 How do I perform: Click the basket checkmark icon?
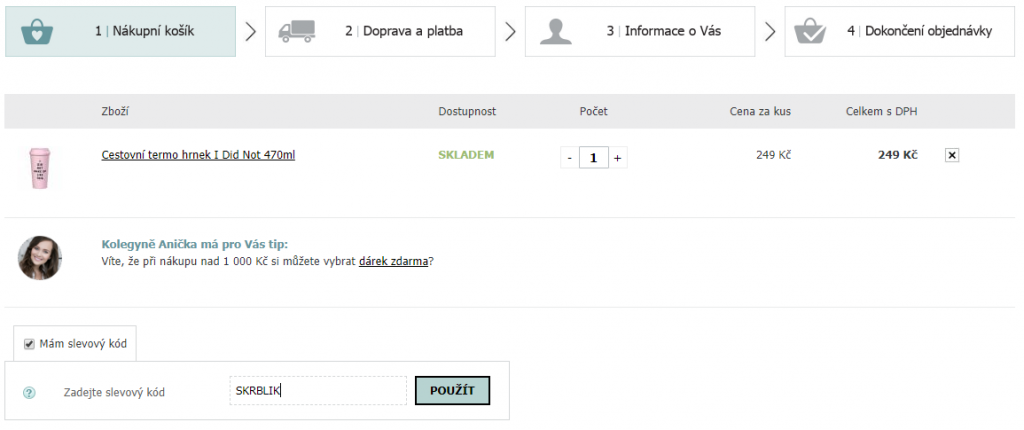pyautogui.click(x=812, y=31)
